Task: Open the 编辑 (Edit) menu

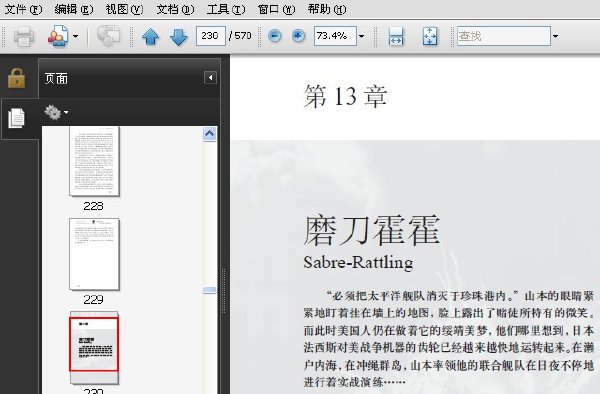Action: [x=74, y=9]
